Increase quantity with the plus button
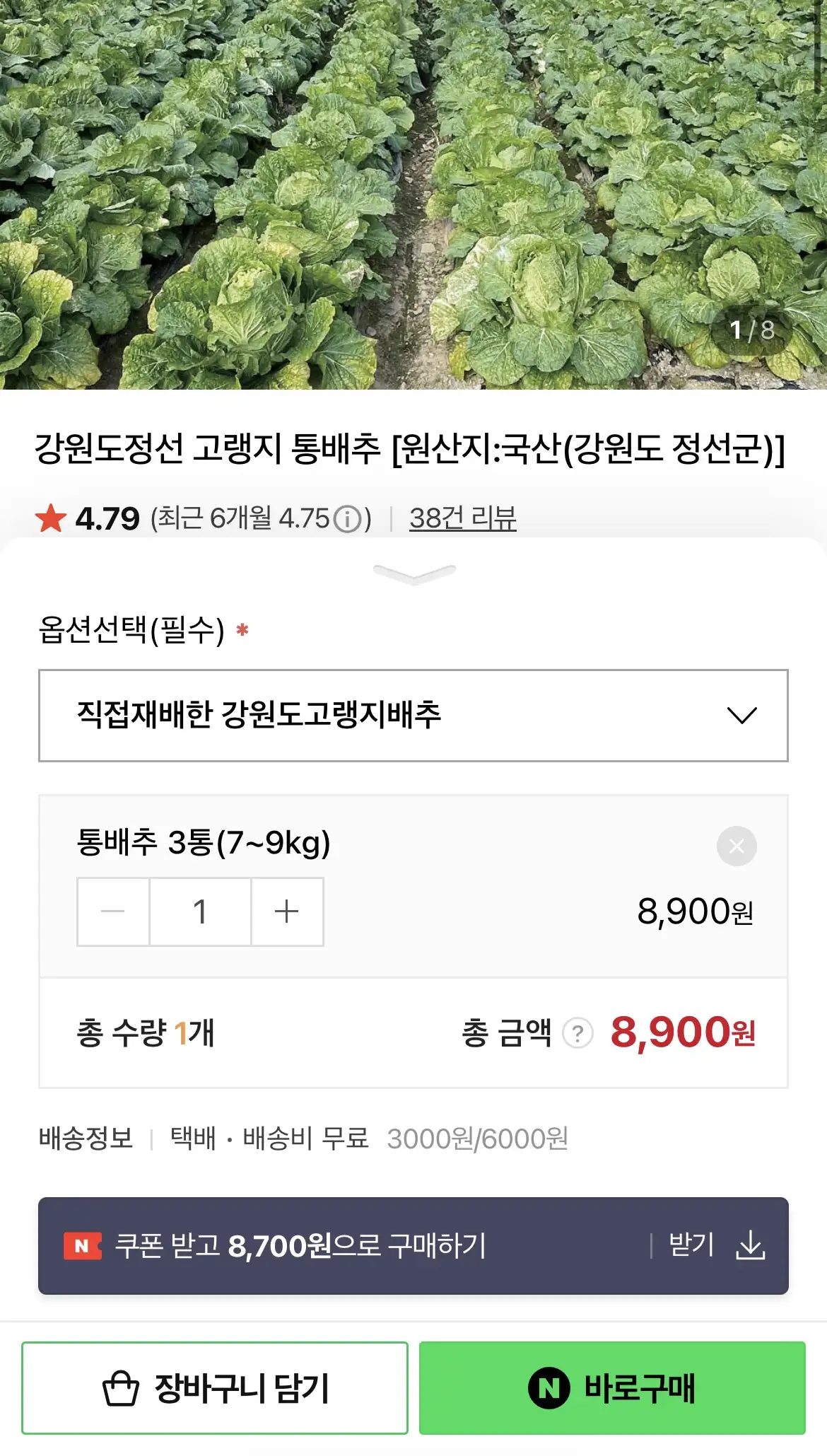827x1456 pixels. tap(286, 912)
